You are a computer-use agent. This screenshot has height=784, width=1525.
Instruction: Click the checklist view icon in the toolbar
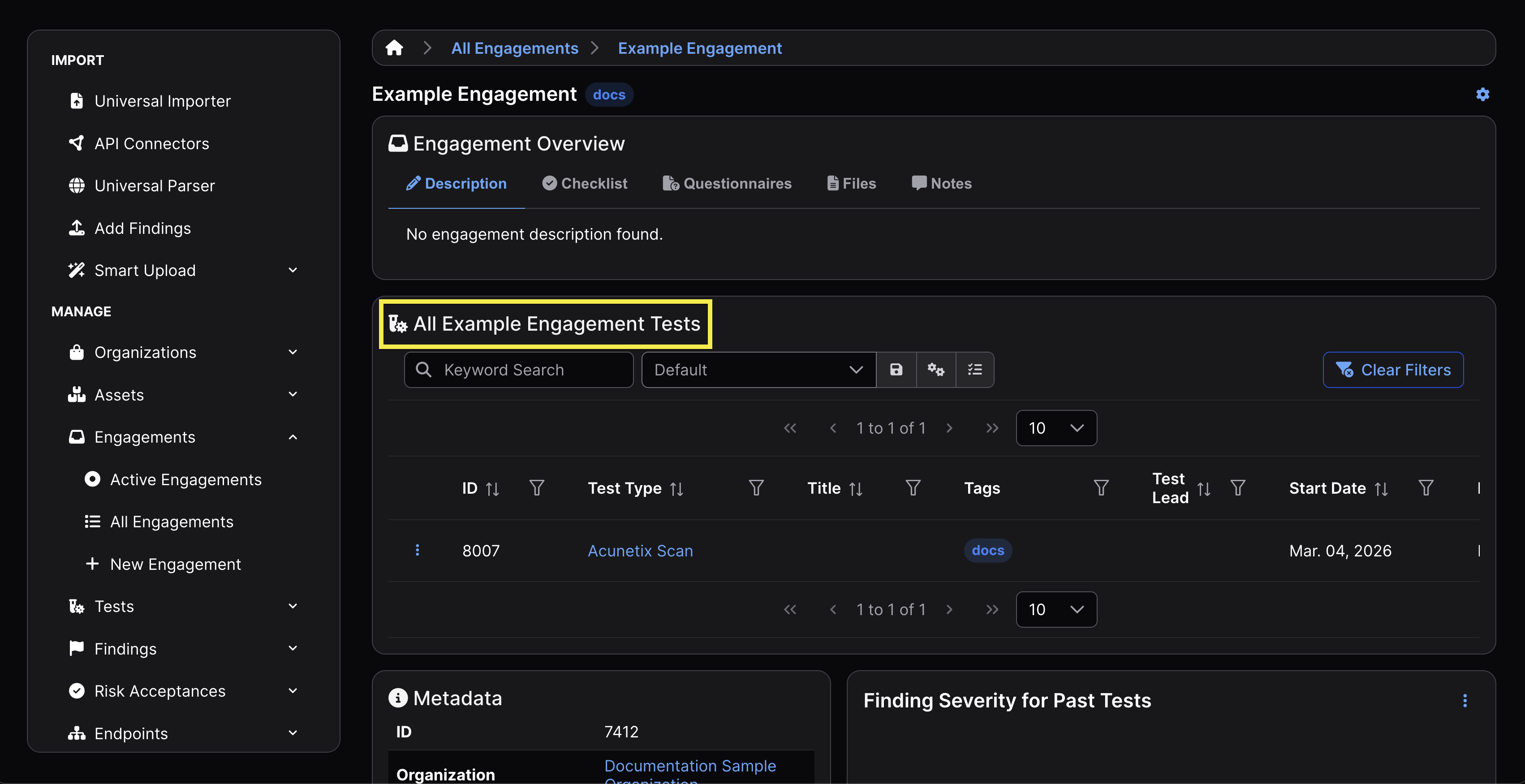coord(974,370)
